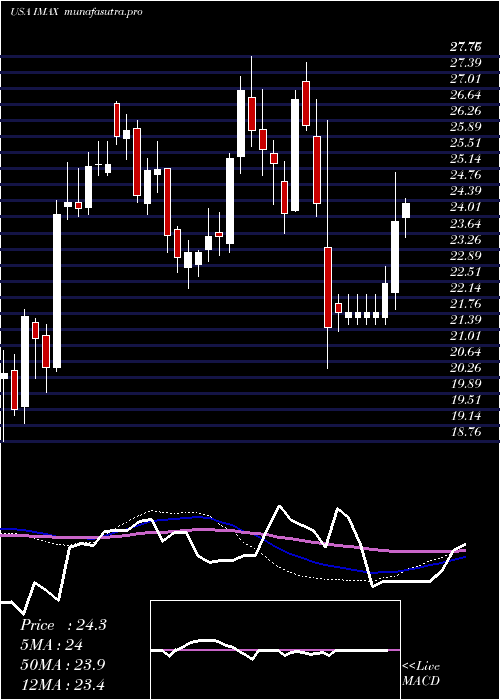Select the 26.64 price level label
This screenshot has width=500, height=700.
coord(466,95)
